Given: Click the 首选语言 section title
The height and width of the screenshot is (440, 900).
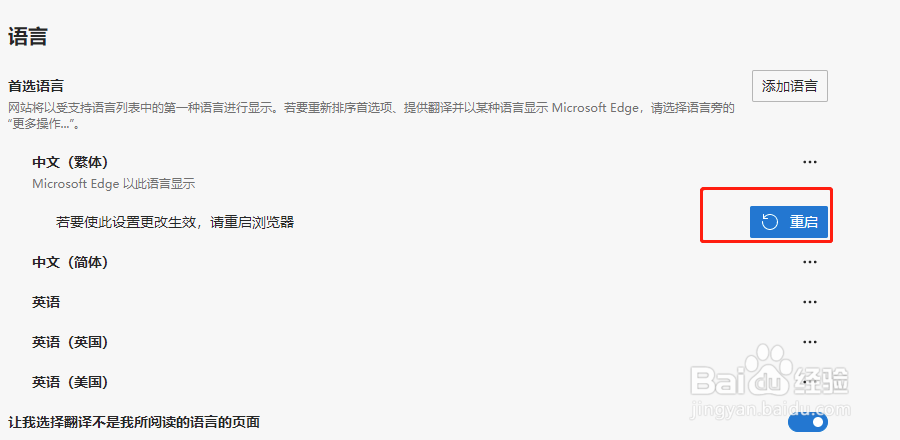Looking at the screenshot, I should click(x=36, y=86).
